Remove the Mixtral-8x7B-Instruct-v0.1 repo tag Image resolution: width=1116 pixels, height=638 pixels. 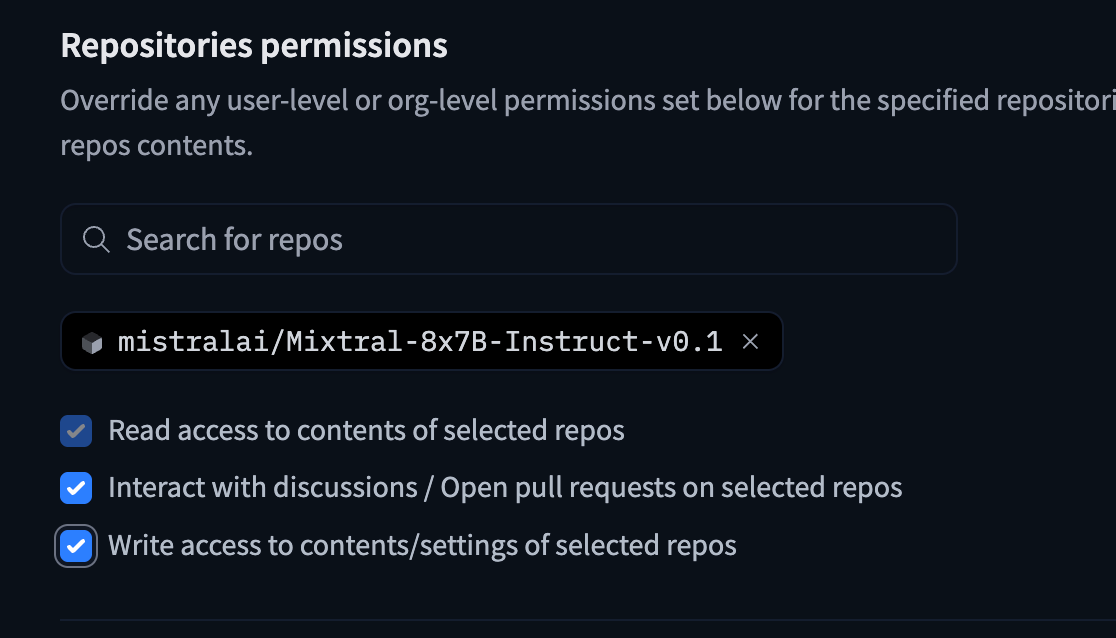point(751,342)
